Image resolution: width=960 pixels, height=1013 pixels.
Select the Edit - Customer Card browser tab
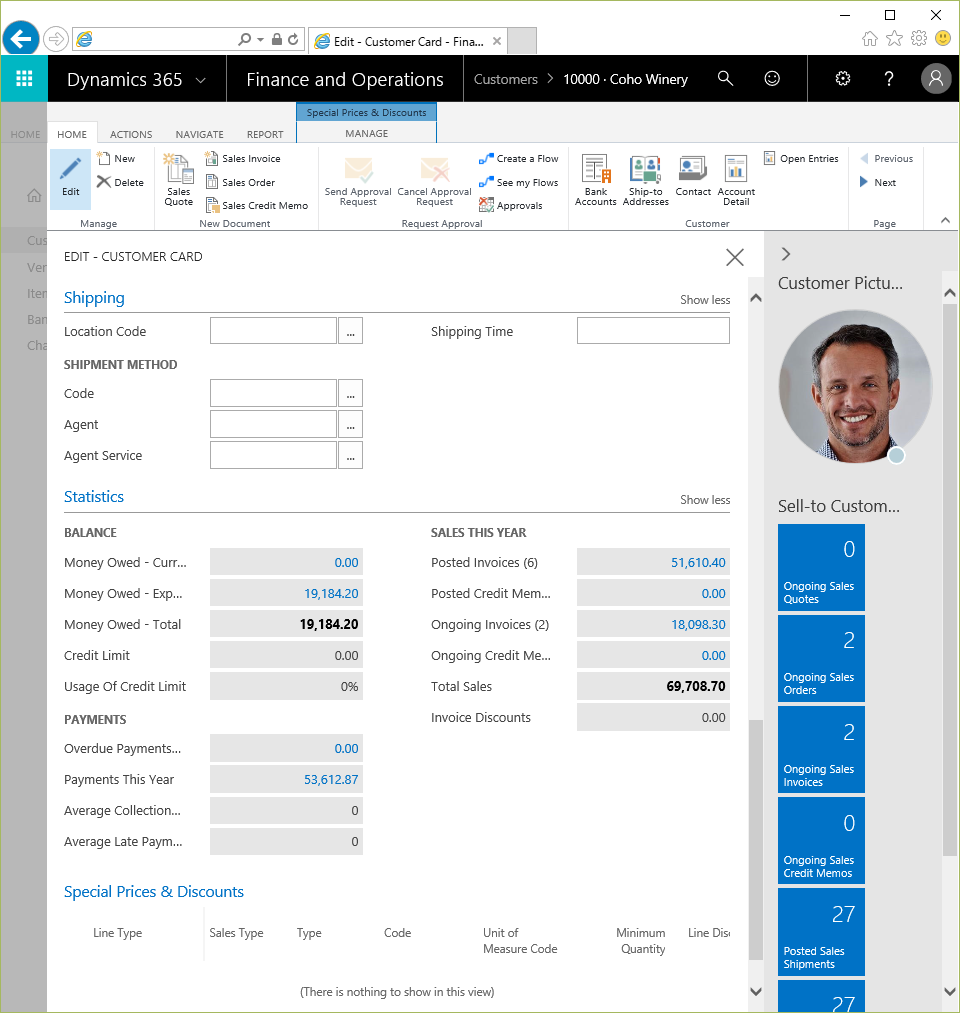coord(407,41)
